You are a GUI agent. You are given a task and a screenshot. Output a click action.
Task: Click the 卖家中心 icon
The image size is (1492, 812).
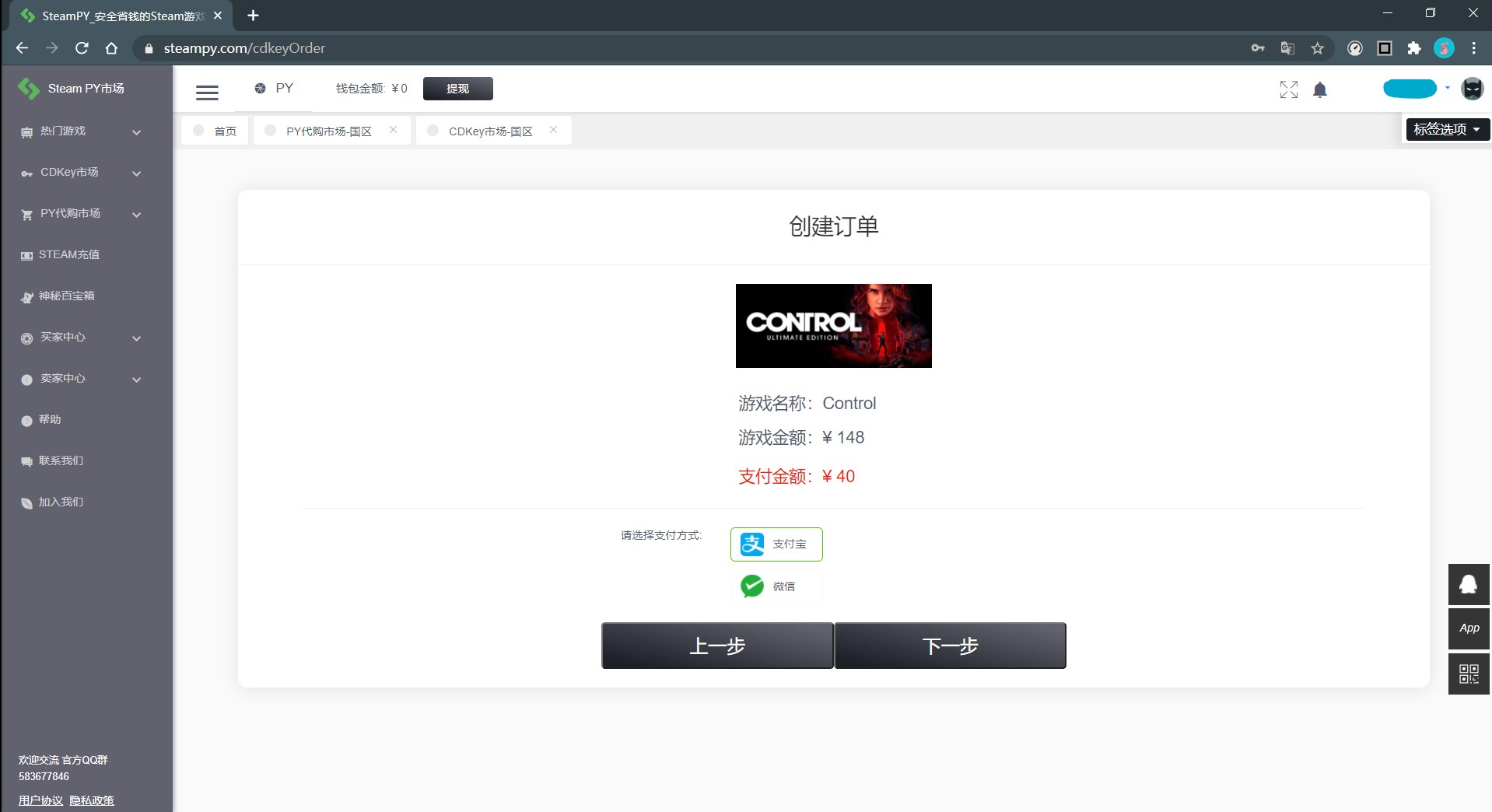[x=26, y=380]
